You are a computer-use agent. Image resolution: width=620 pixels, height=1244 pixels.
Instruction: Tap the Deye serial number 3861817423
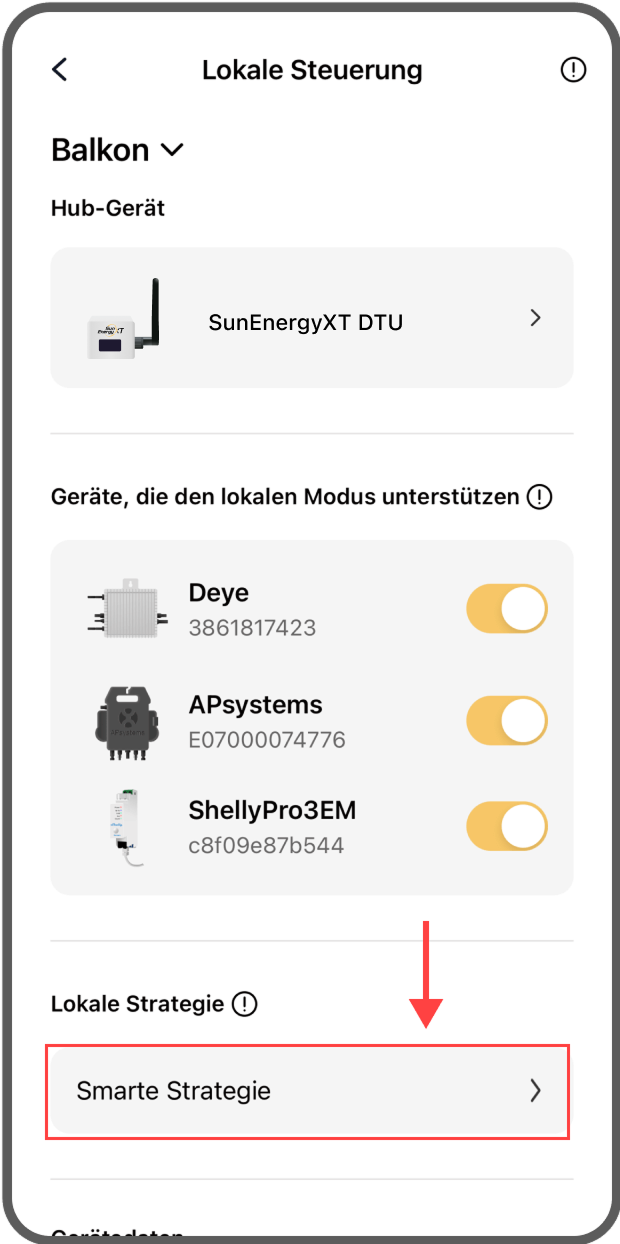252,628
